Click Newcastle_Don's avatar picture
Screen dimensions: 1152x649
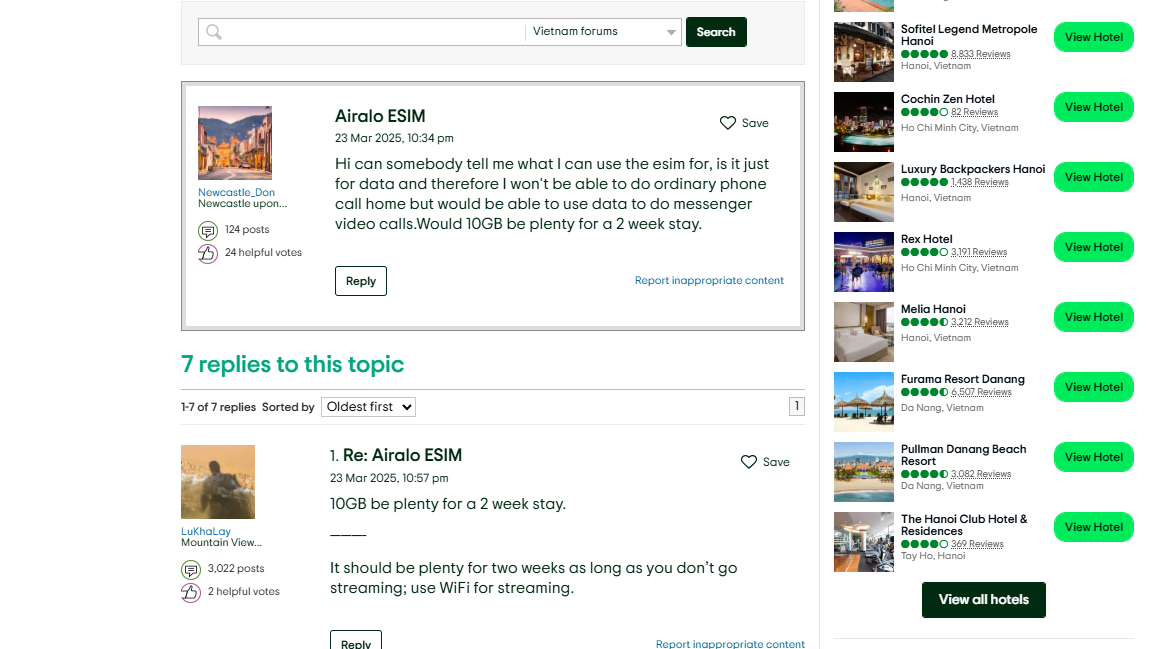[235, 143]
